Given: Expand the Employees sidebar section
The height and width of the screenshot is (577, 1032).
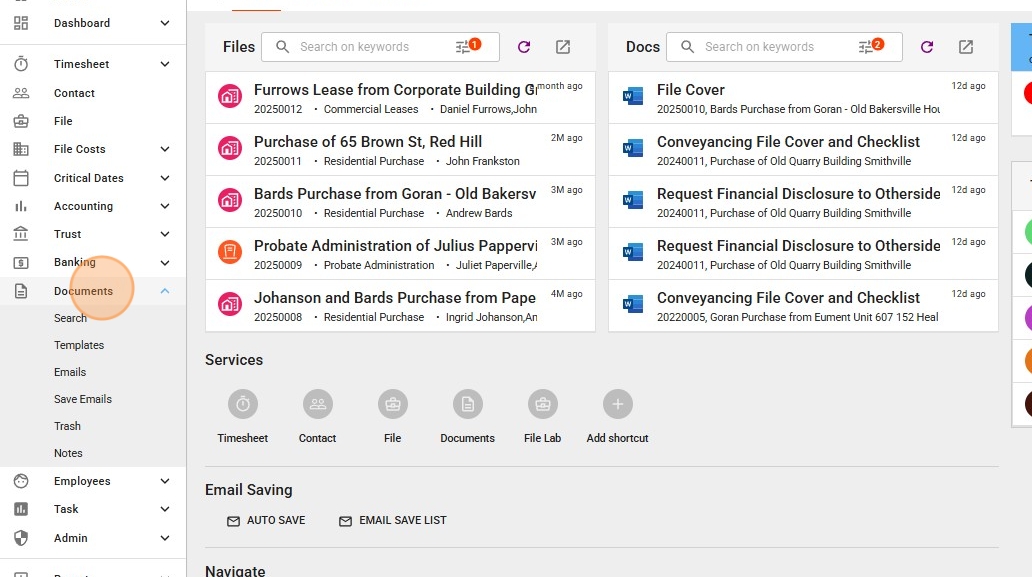Looking at the screenshot, I should point(165,481).
